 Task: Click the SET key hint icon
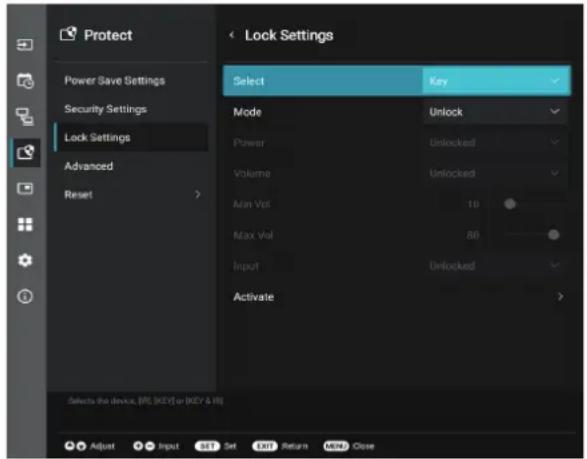tap(207, 446)
